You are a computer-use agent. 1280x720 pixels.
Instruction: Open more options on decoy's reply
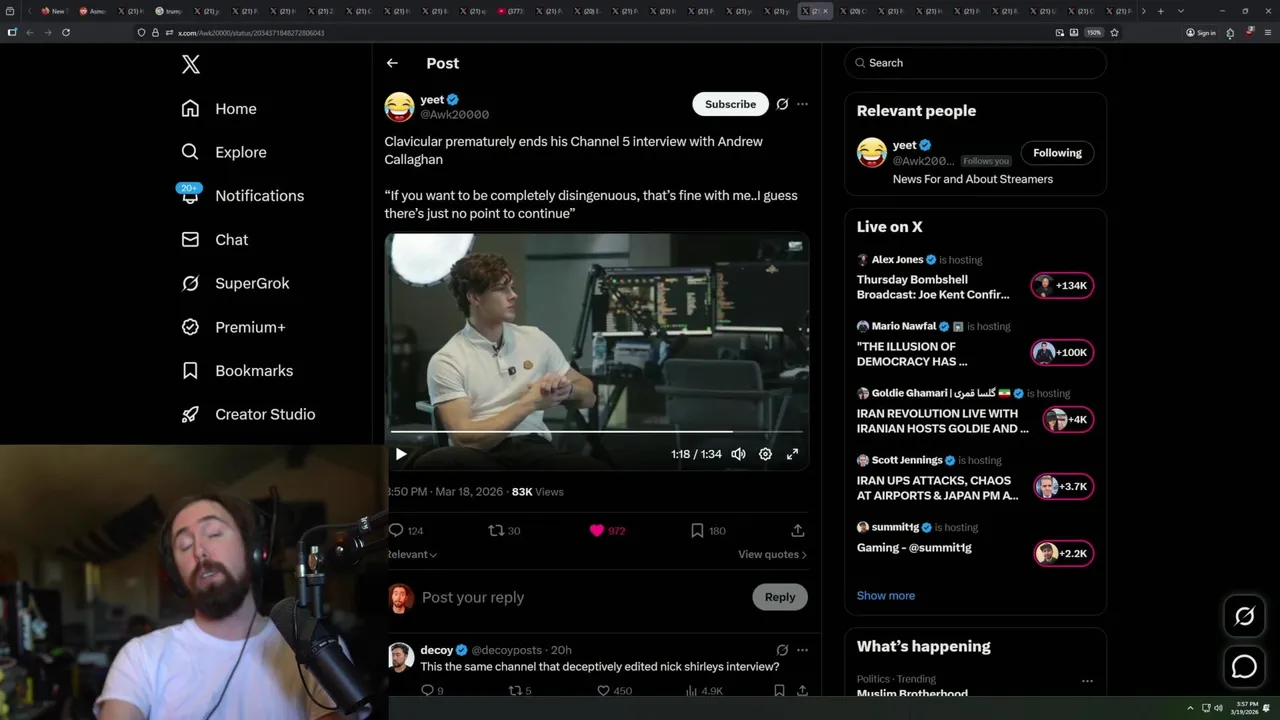coord(802,650)
